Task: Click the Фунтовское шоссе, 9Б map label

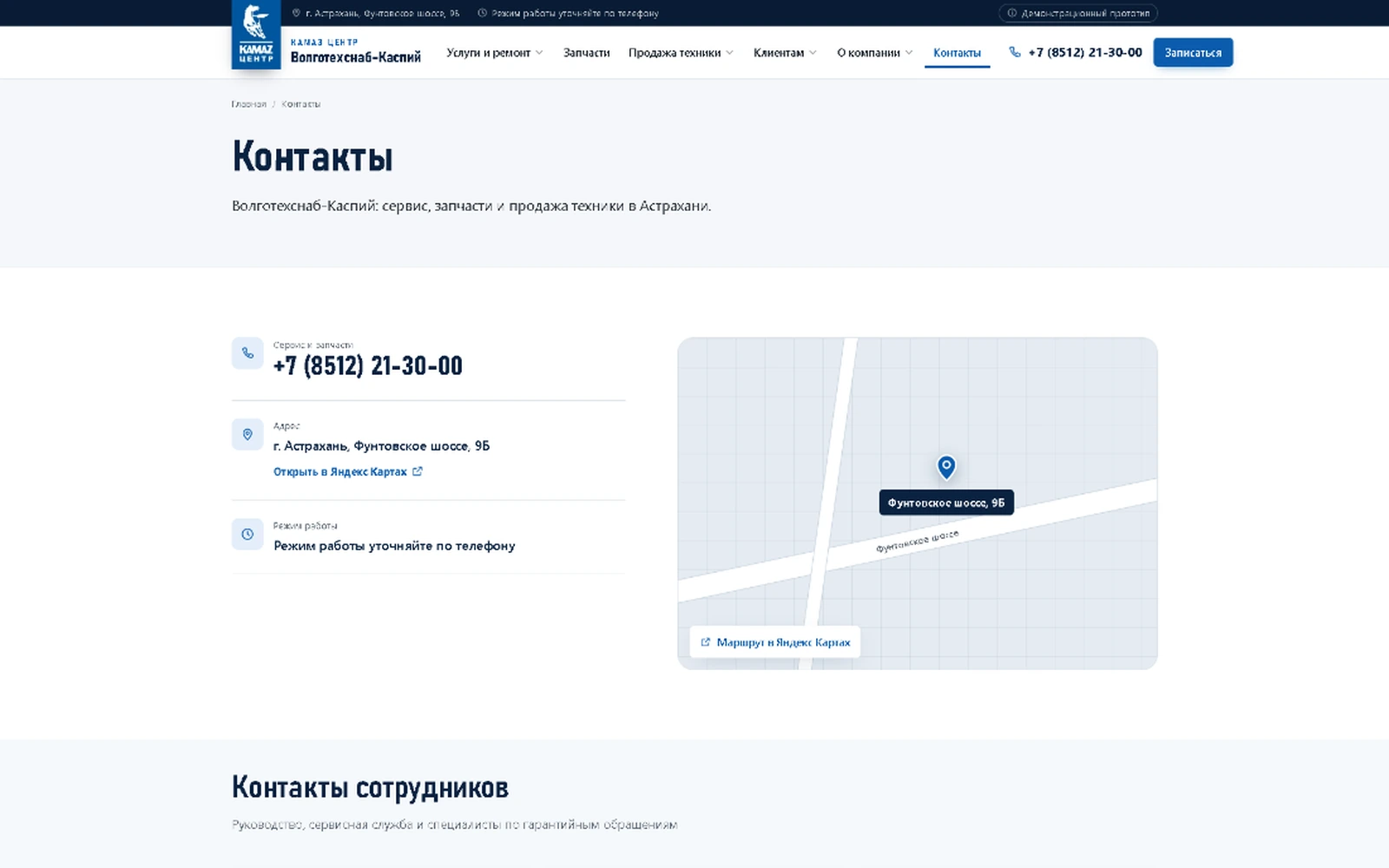Action: [946, 503]
